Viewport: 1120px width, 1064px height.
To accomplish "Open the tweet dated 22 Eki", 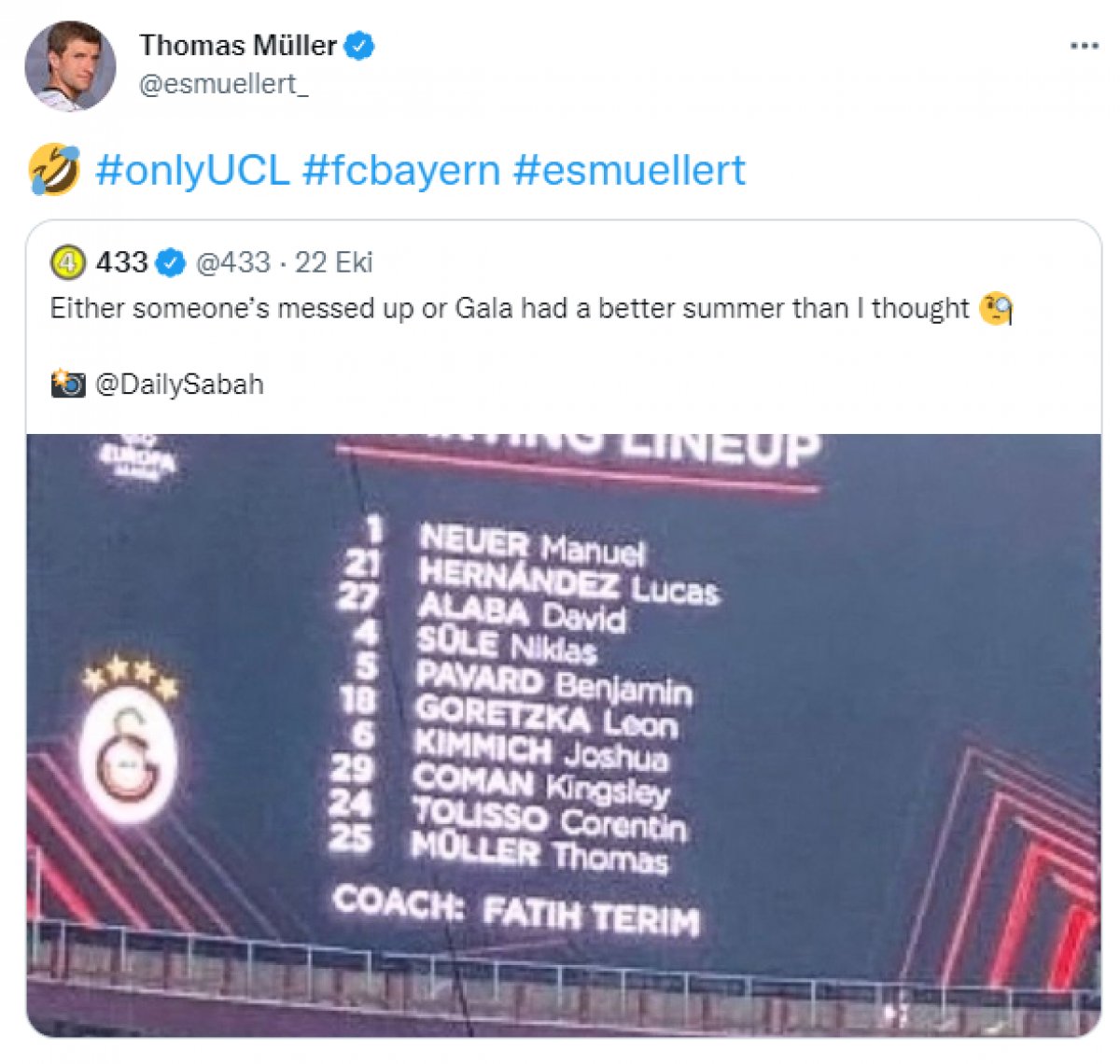I will 333,264.
